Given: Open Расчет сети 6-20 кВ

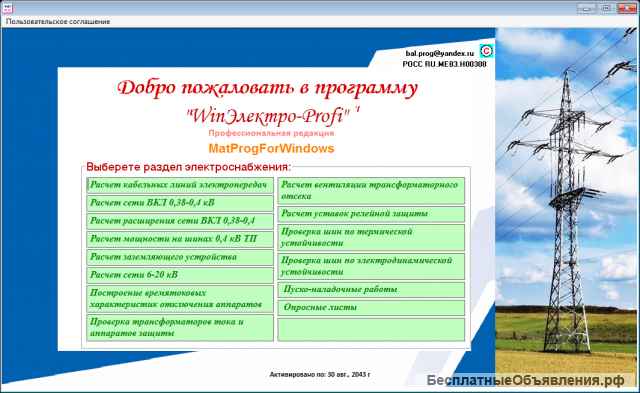Looking at the screenshot, I should (180, 275).
